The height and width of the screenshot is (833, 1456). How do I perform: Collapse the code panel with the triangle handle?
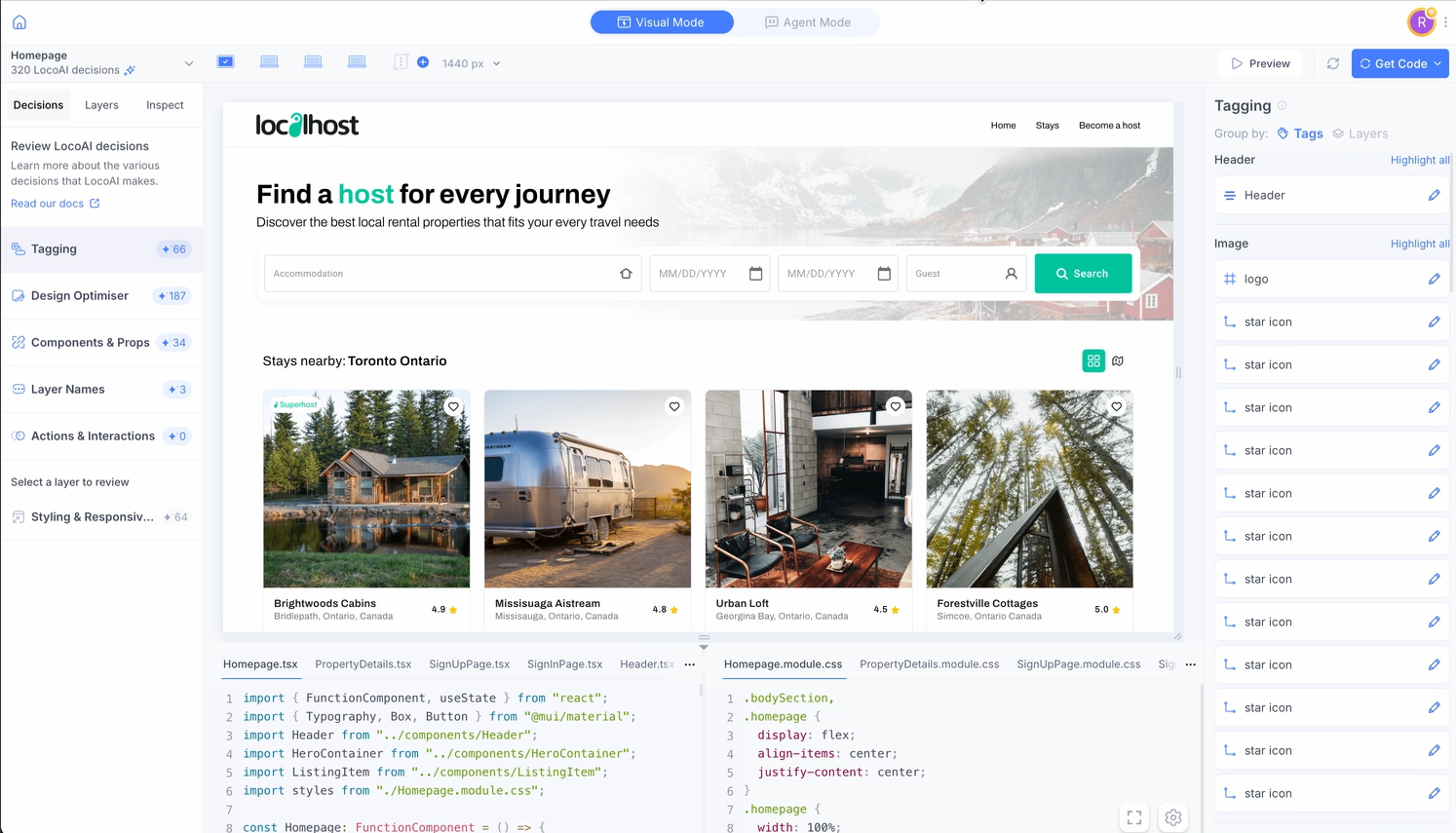pyautogui.click(x=704, y=646)
